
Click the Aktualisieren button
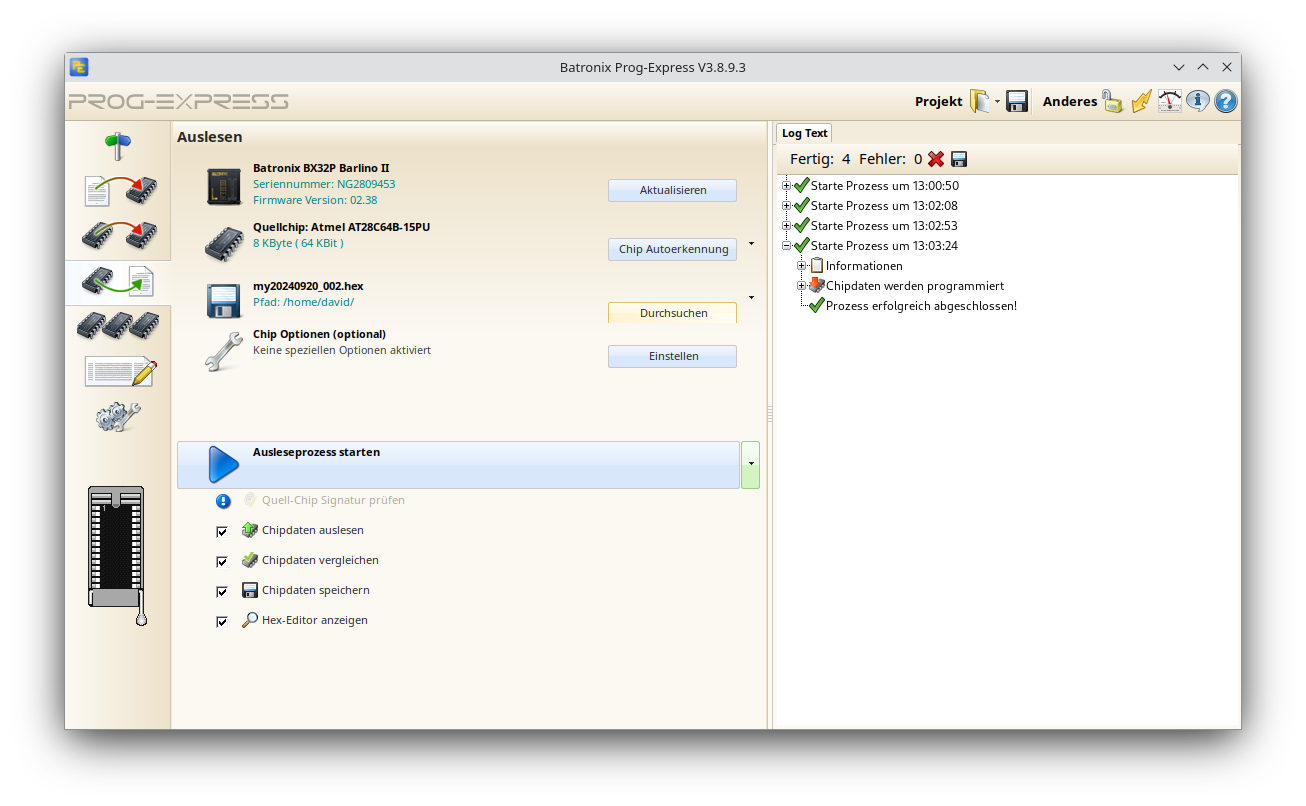tap(672, 190)
